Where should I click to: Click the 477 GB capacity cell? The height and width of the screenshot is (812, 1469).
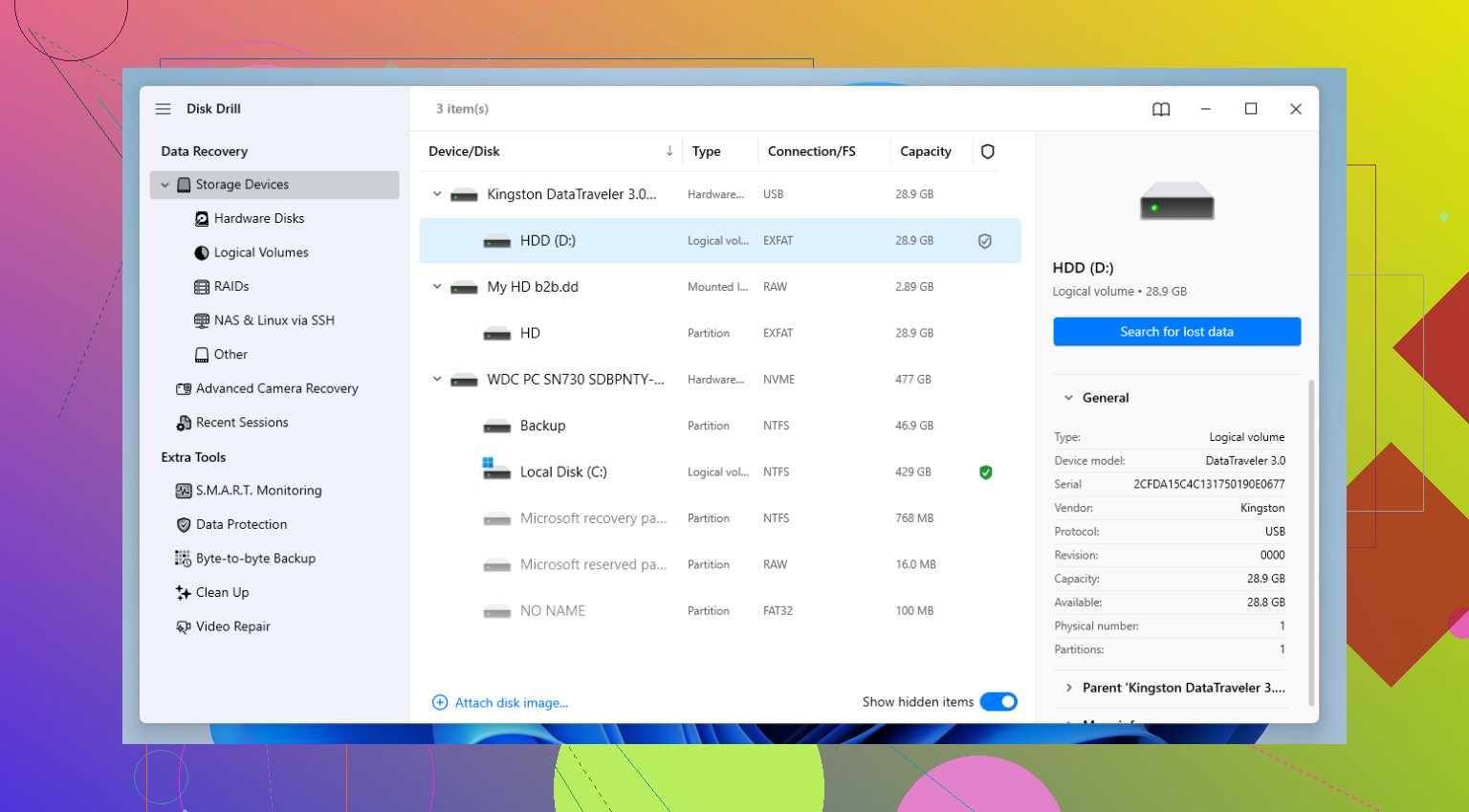coord(912,380)
